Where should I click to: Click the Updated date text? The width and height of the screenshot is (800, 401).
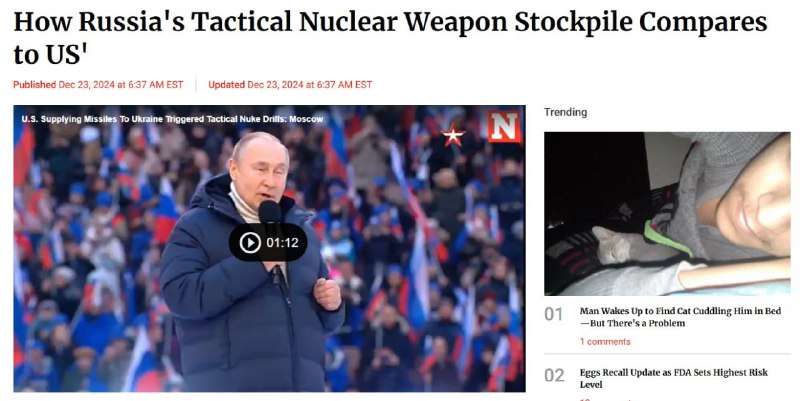(x=290, y=85)
